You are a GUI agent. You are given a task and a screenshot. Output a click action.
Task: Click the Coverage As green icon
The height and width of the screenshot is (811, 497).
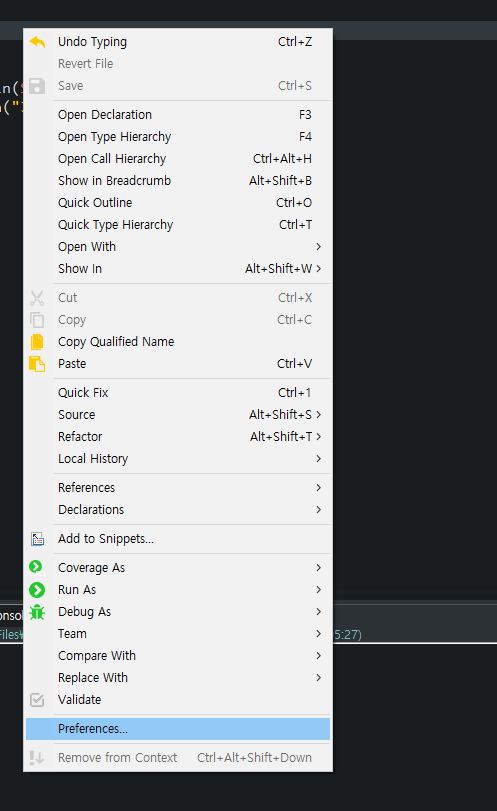pyautogui.click(x=36, y=567)
